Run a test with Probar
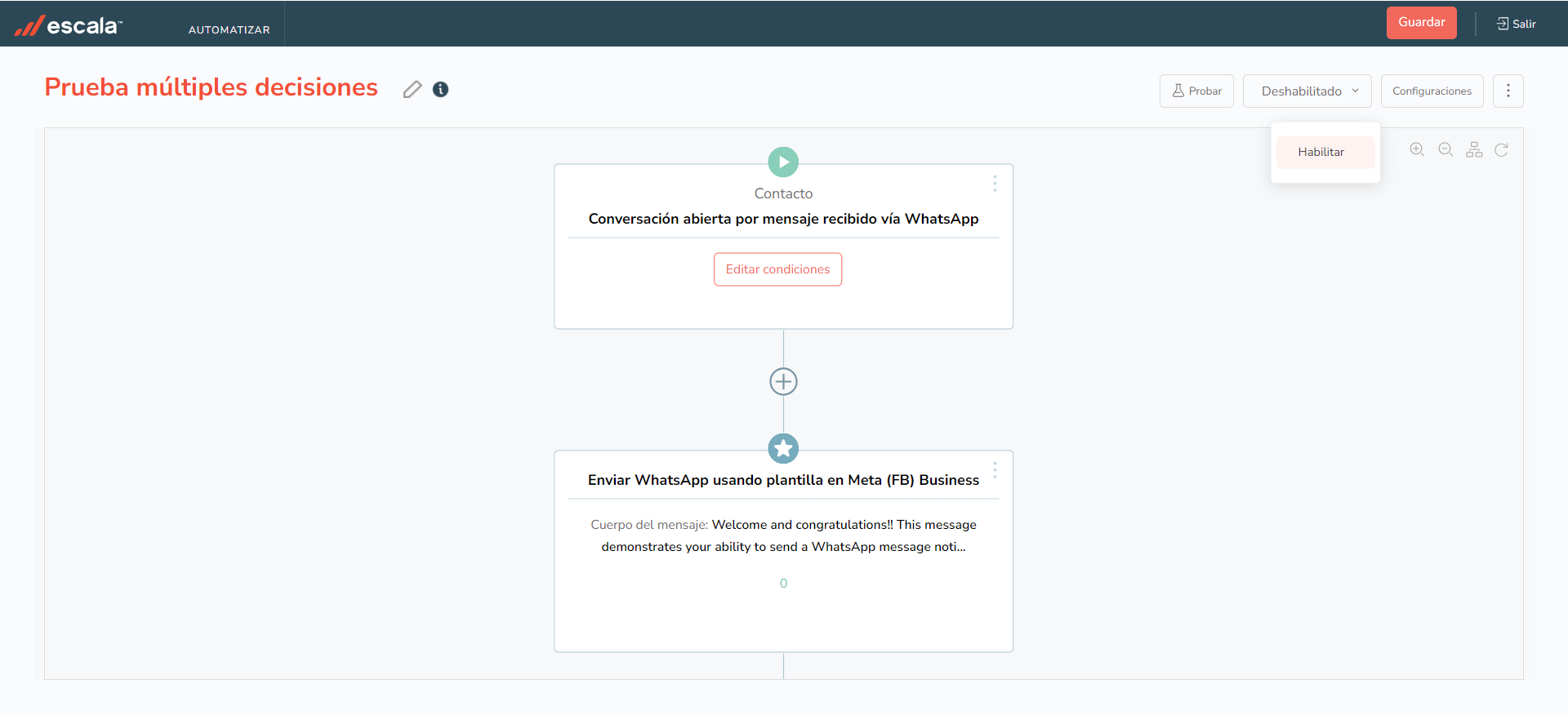This screenshot has height=715, width=1568. [1196, 91]
